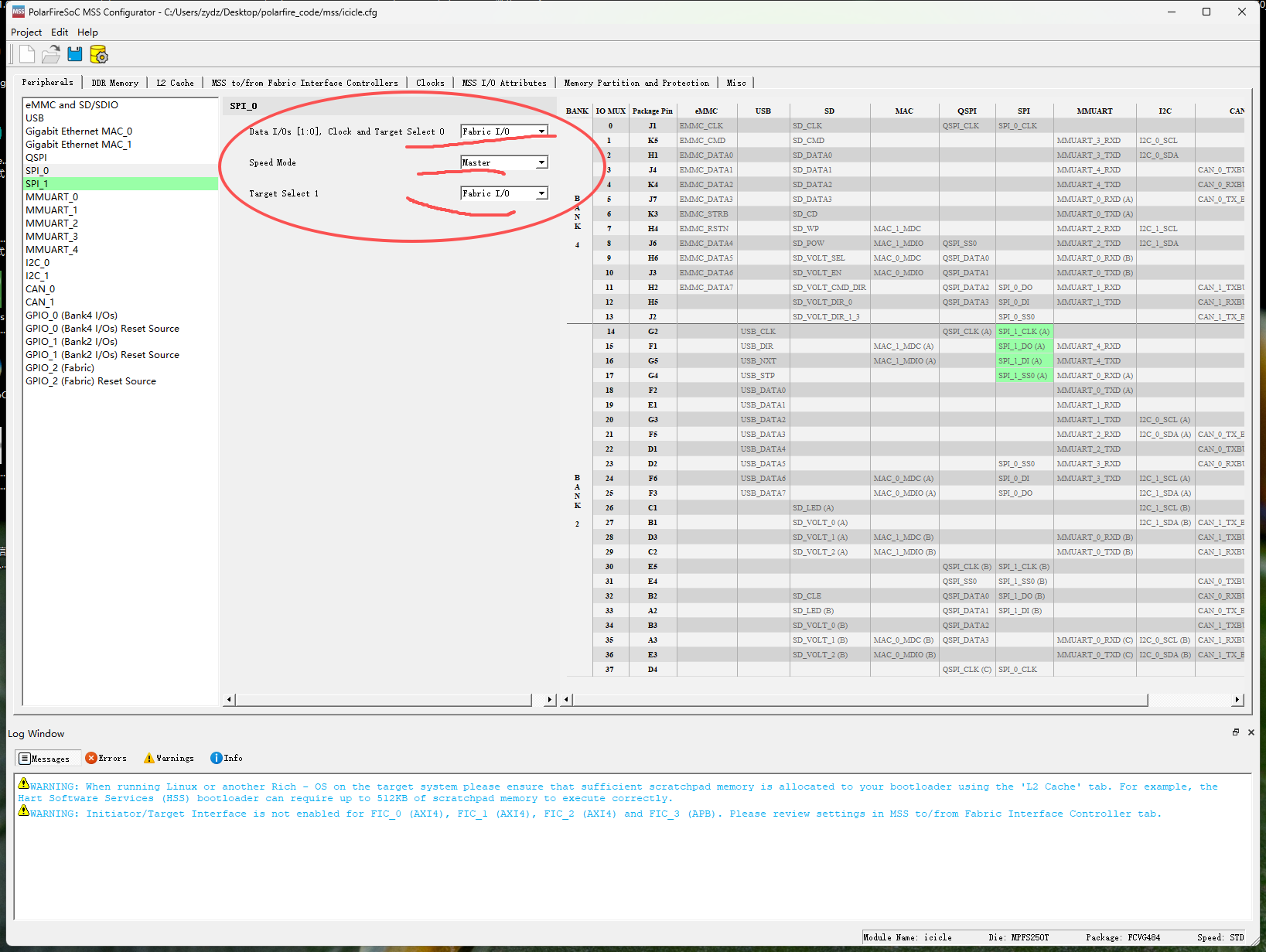The width and height of the screenshot is (1266, 952).
Task: Switch to the Clocks tab
Action: coord(430,83)
